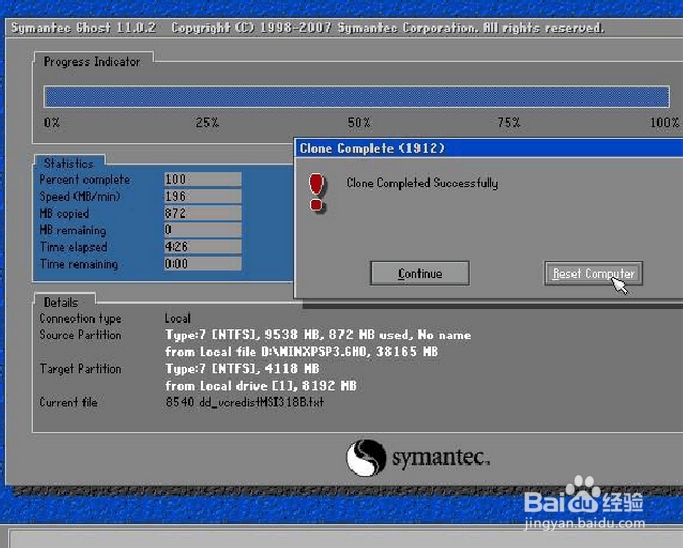The height and width of the screenshot is (548, 683).
Task: Click the Time remaining value 0:00
Action: click(x=203, y=264)
